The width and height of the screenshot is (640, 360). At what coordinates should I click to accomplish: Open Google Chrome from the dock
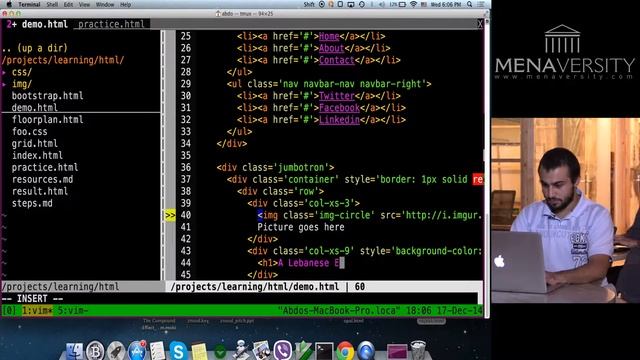point(345,351)
